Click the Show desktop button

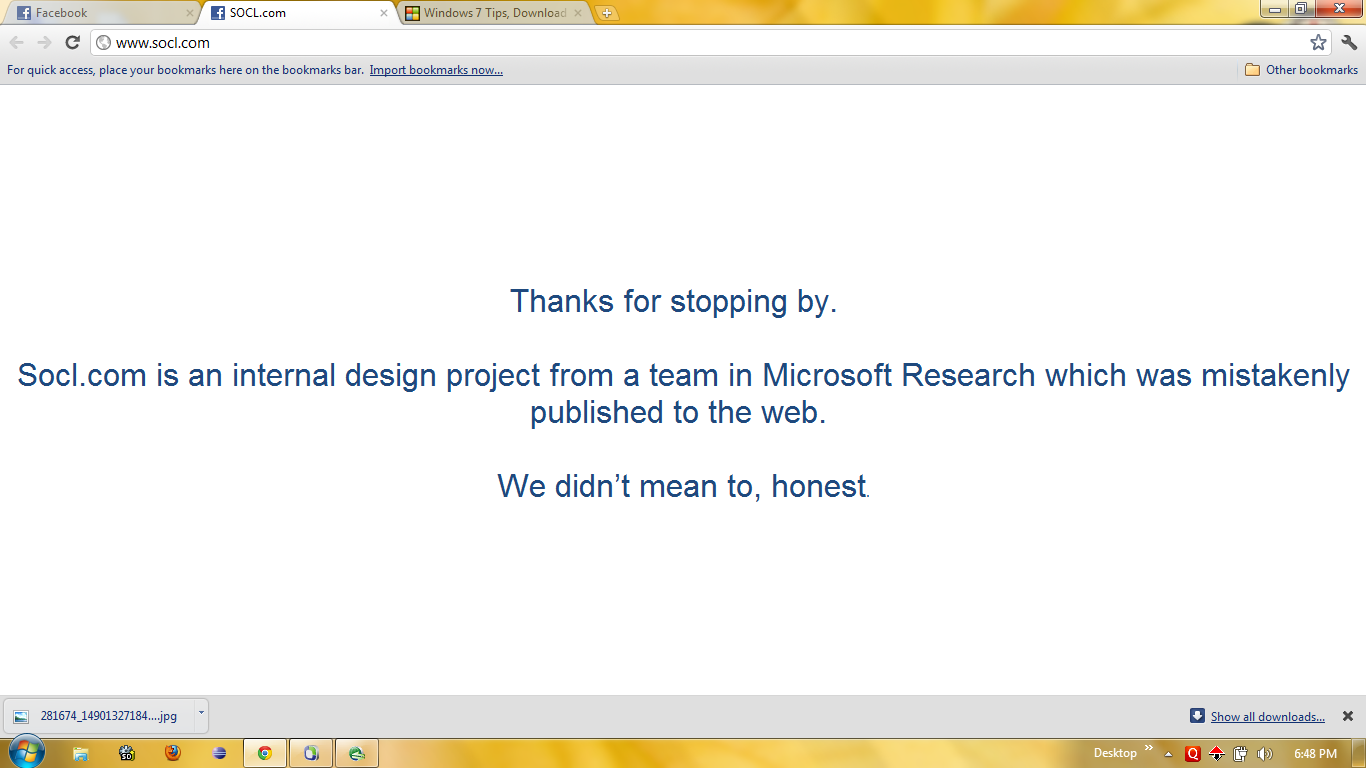1358,753
